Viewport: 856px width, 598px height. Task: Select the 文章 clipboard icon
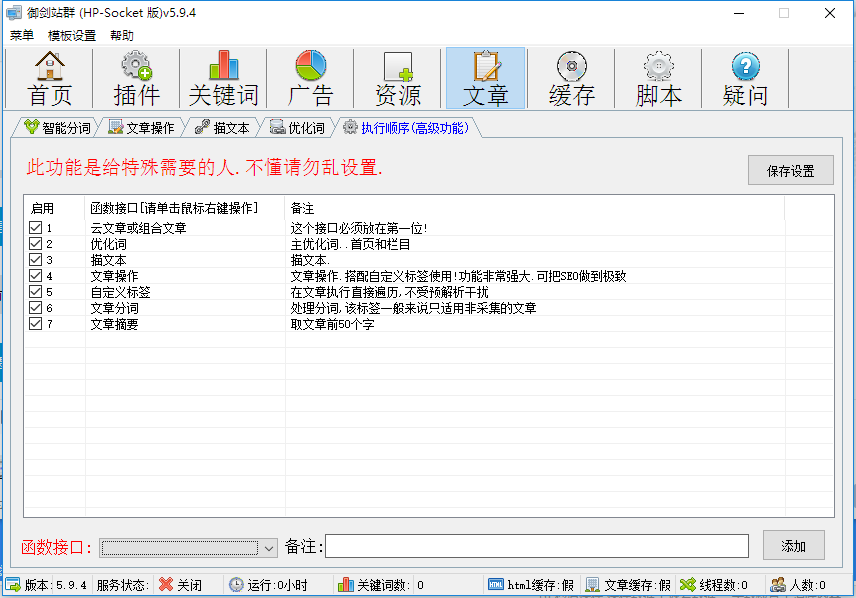[x=485, y=78]
